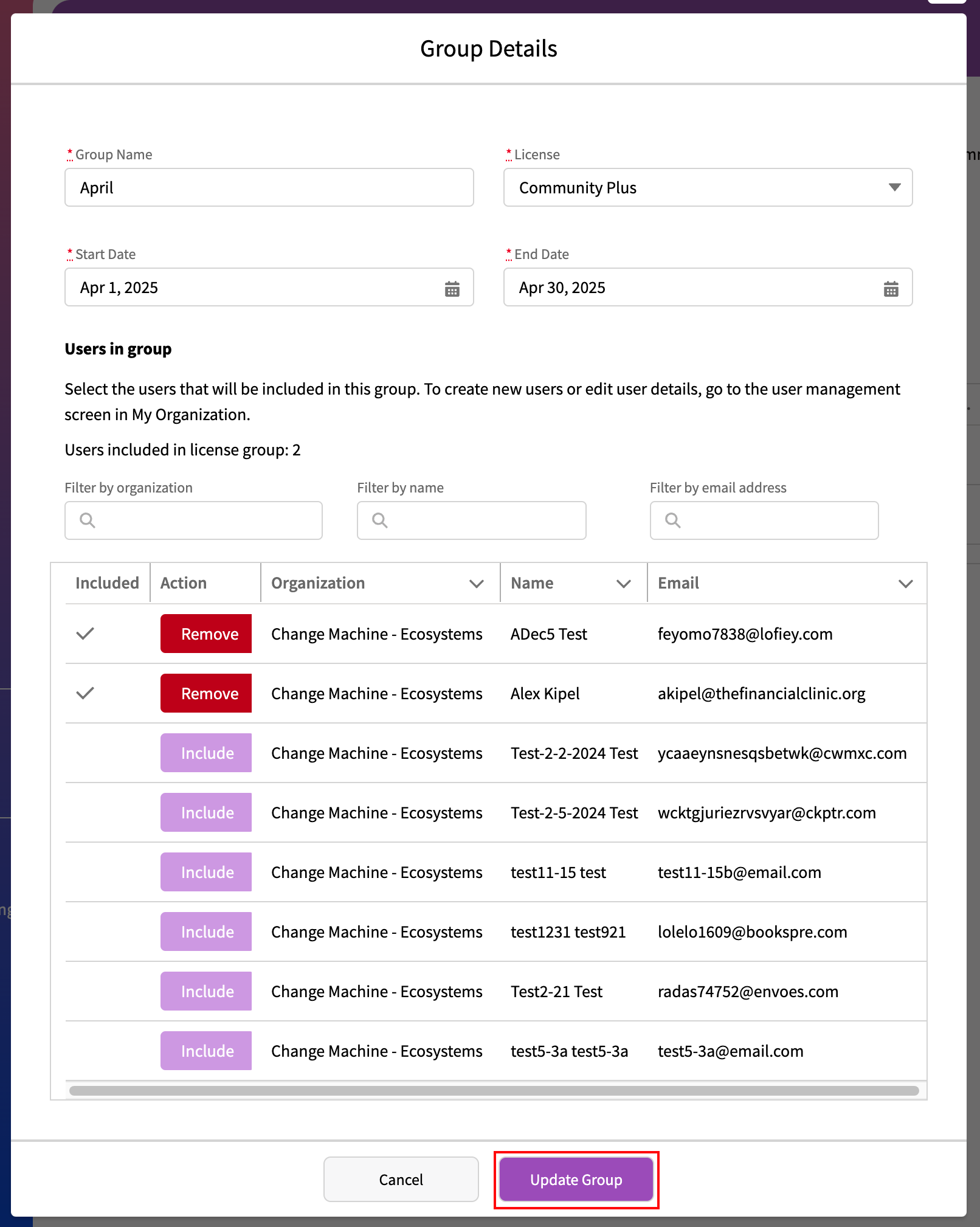Open the License dropdown showing Community Plus
980x1227 pixels.
[708, 187]
